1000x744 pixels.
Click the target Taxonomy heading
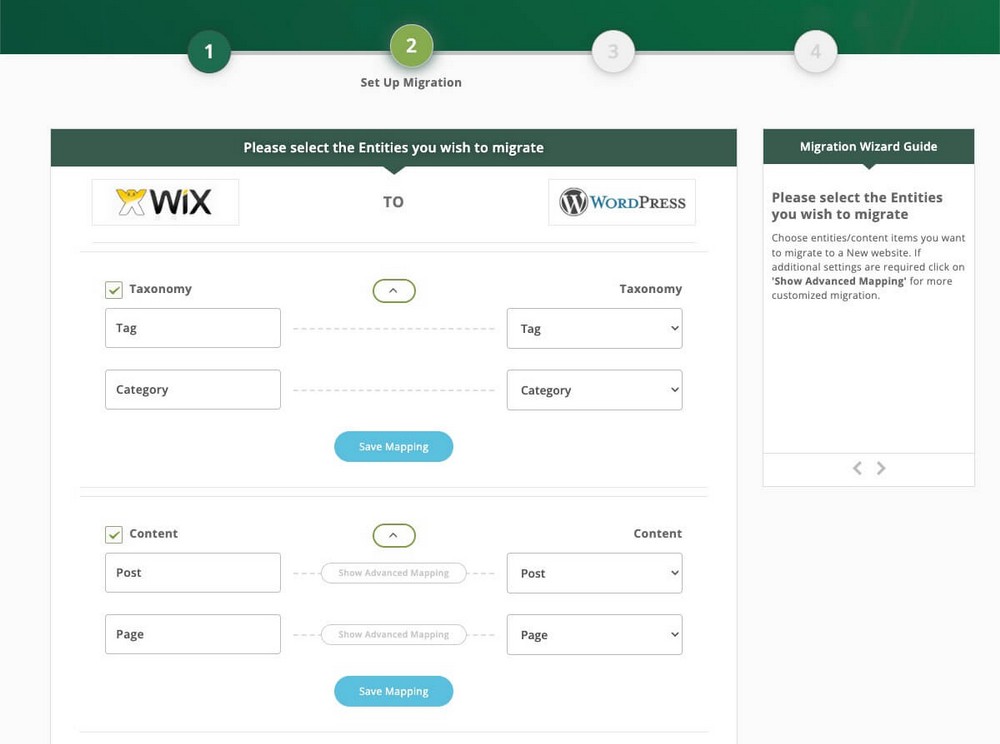click(651, 289)
